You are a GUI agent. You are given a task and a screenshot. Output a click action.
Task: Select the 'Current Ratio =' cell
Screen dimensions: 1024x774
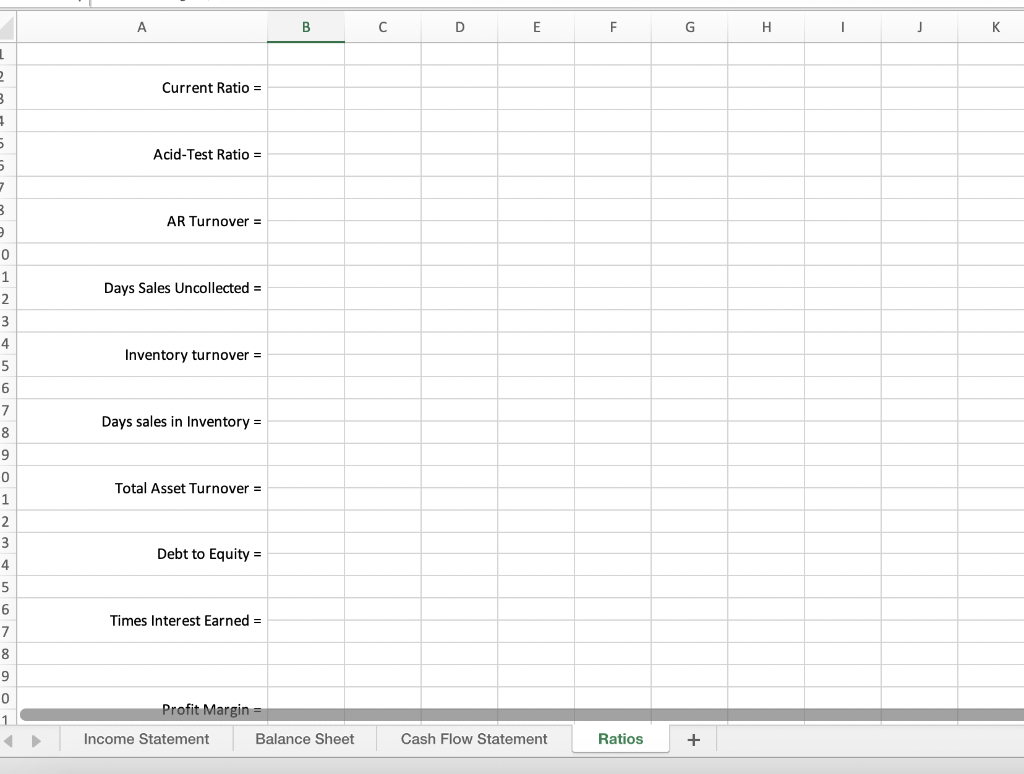click(x=142, y=88)
